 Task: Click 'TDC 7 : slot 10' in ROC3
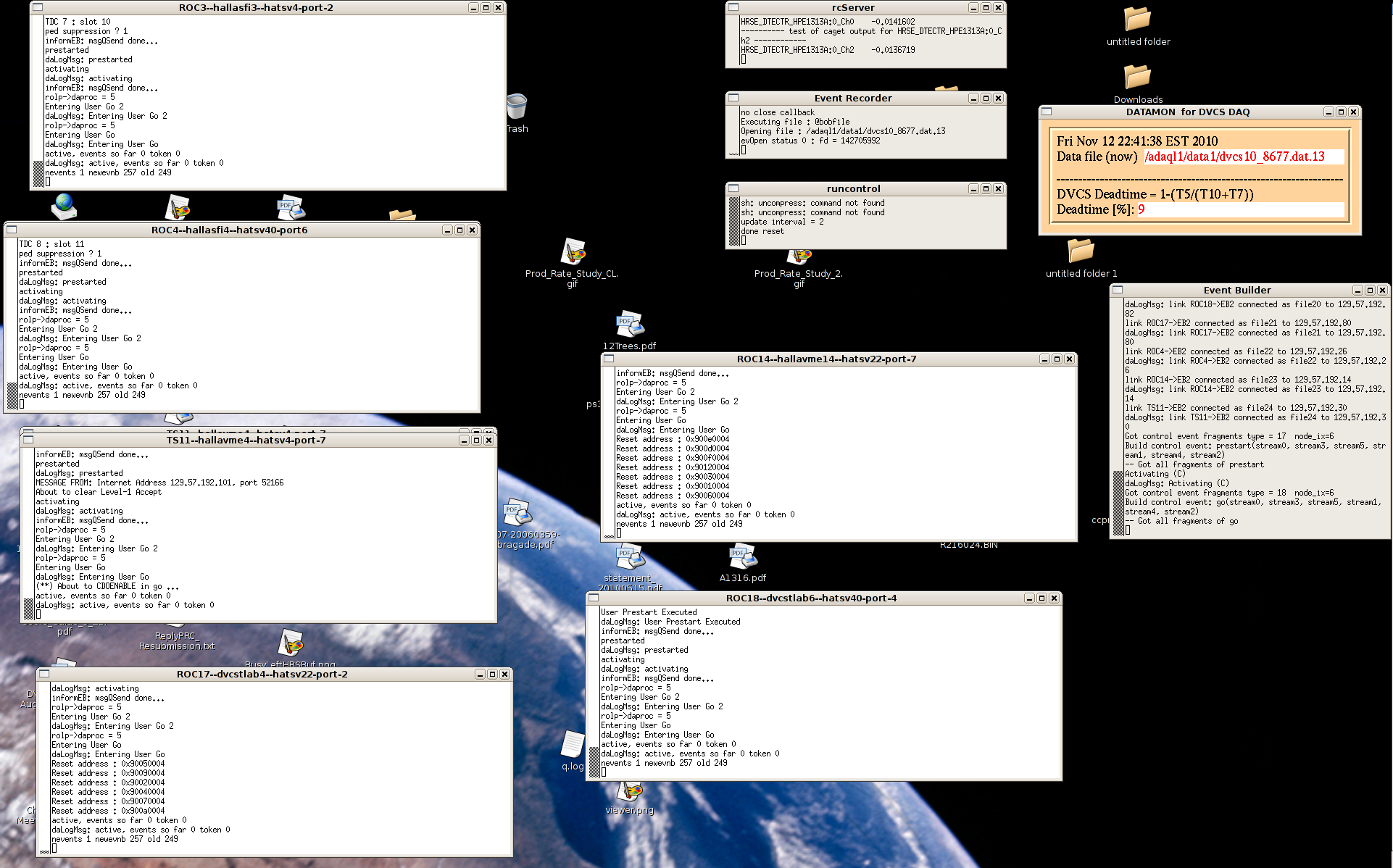(78, 22)
